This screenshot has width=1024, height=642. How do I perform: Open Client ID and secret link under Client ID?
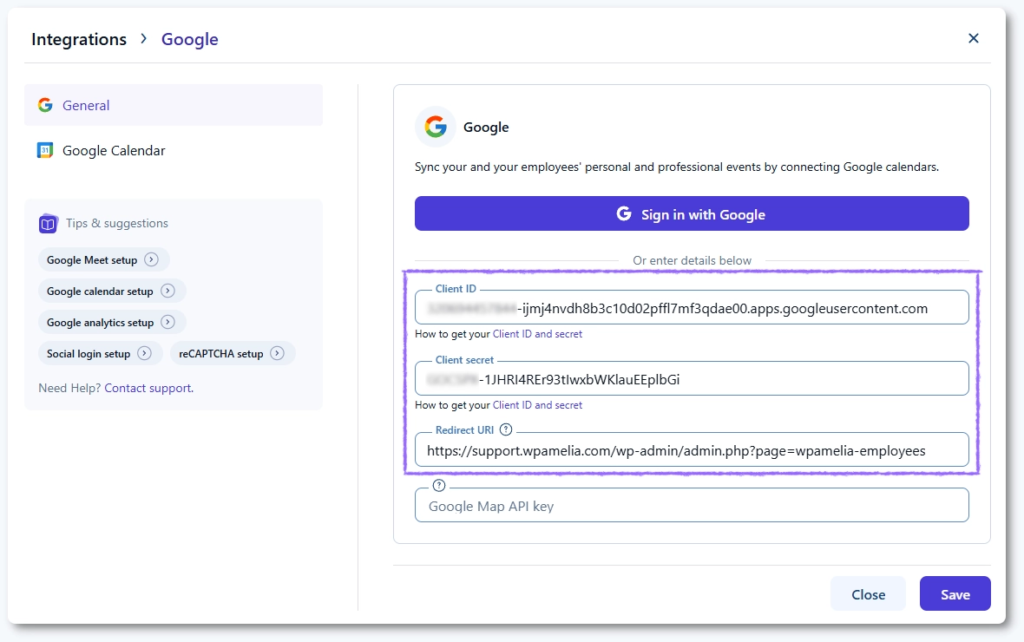pos(537,334)
